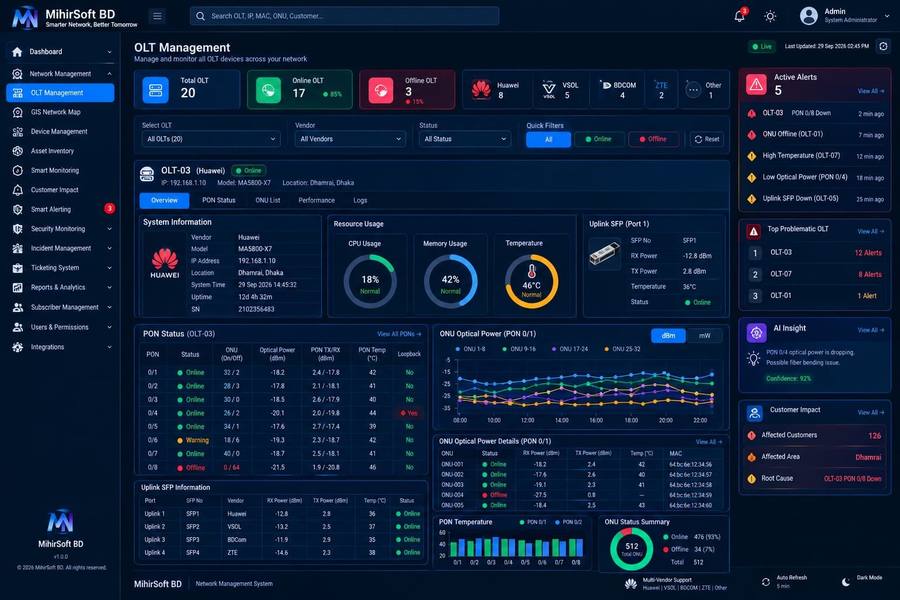Click the refresh settings icon near Last Updated
Viewport: 900px width, 600px height.
[883, 47]
